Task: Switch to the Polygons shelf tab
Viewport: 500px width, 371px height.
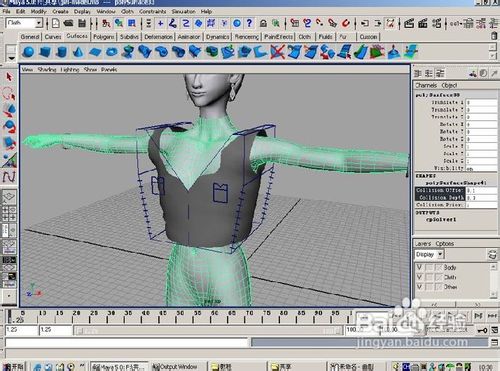Action: coord(104,37)
